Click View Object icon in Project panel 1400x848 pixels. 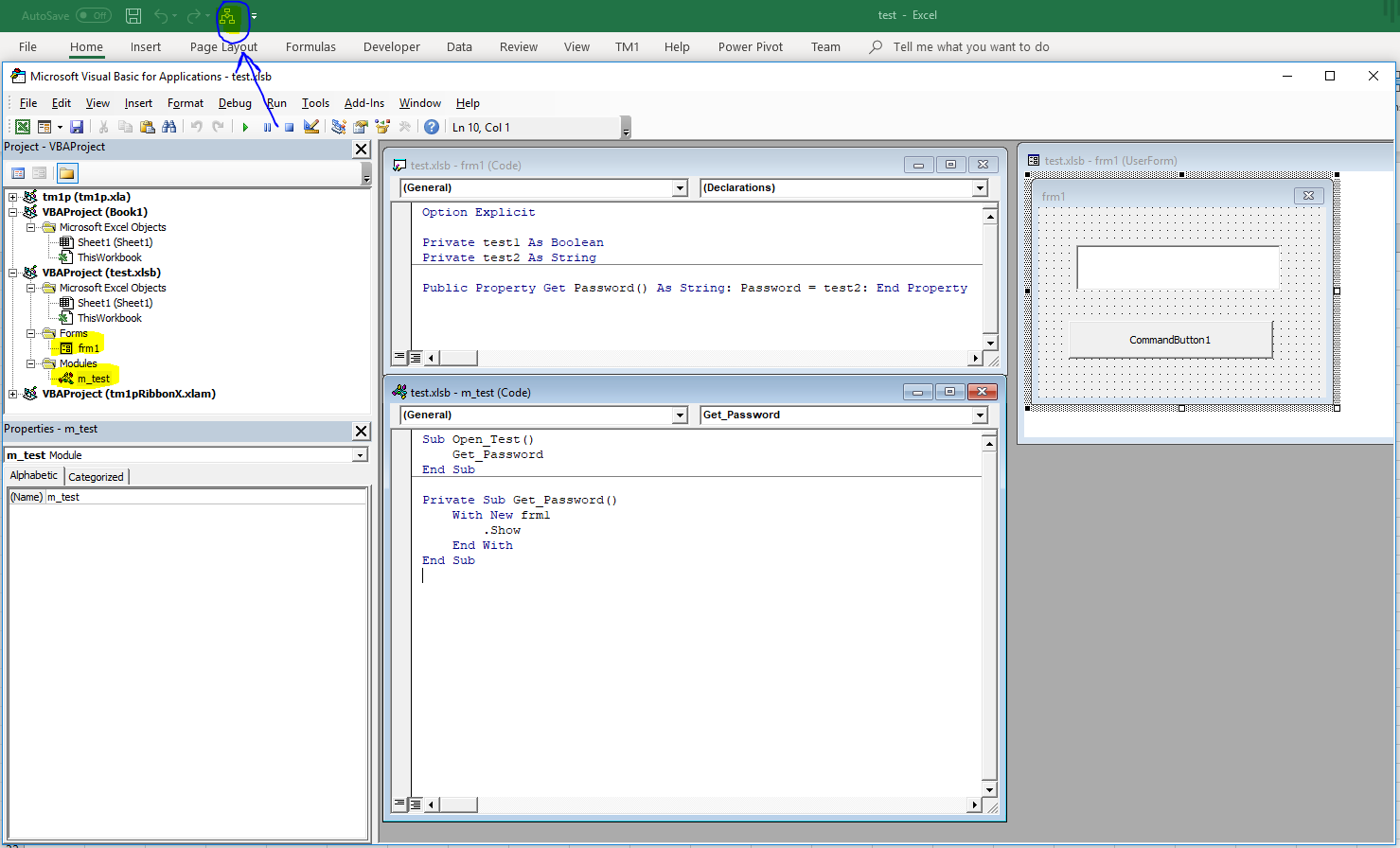click(40, 173)
